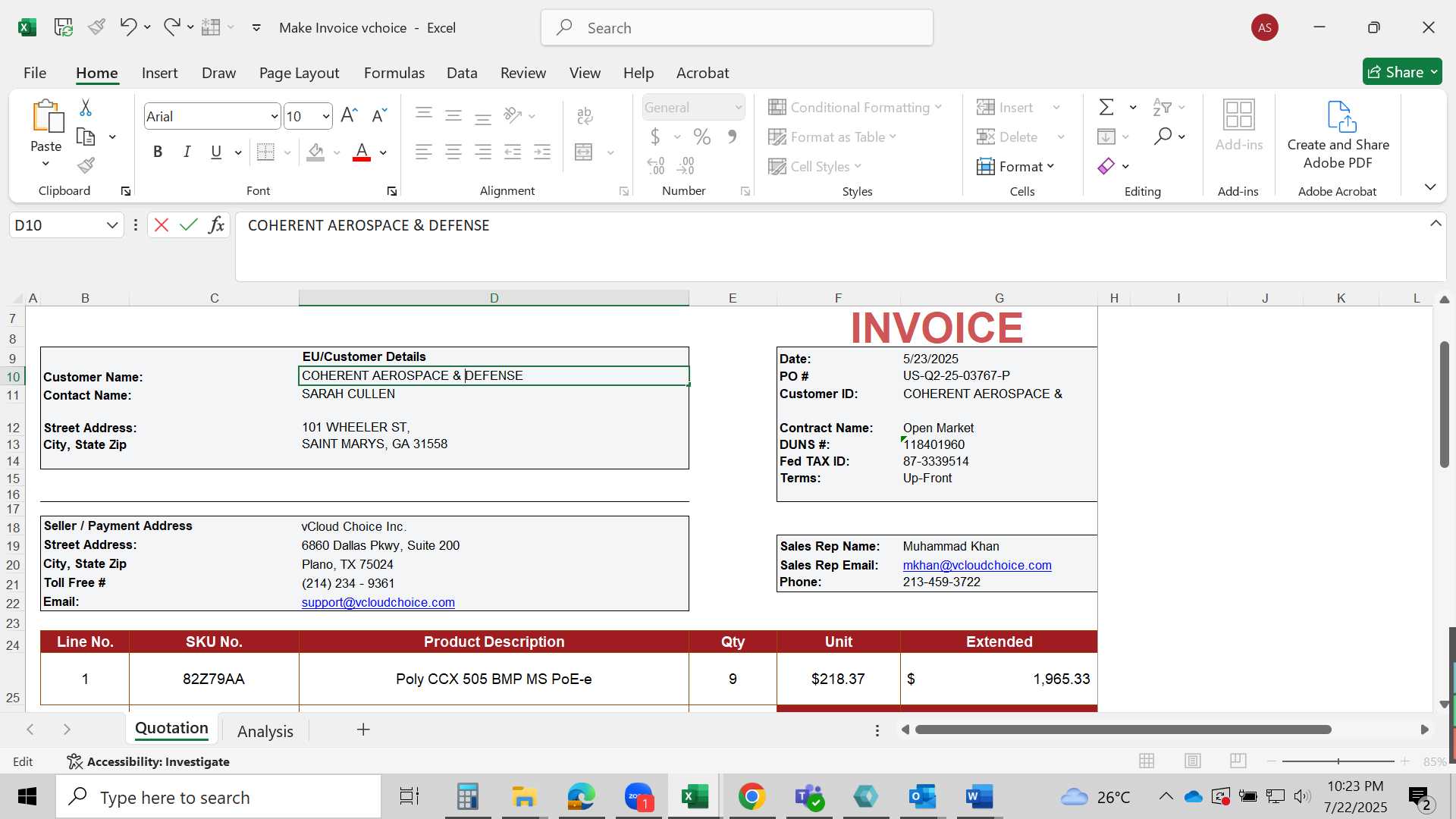Confirm entry with the check mark
Screen dimensions: 1456x819
pos(189,224)
